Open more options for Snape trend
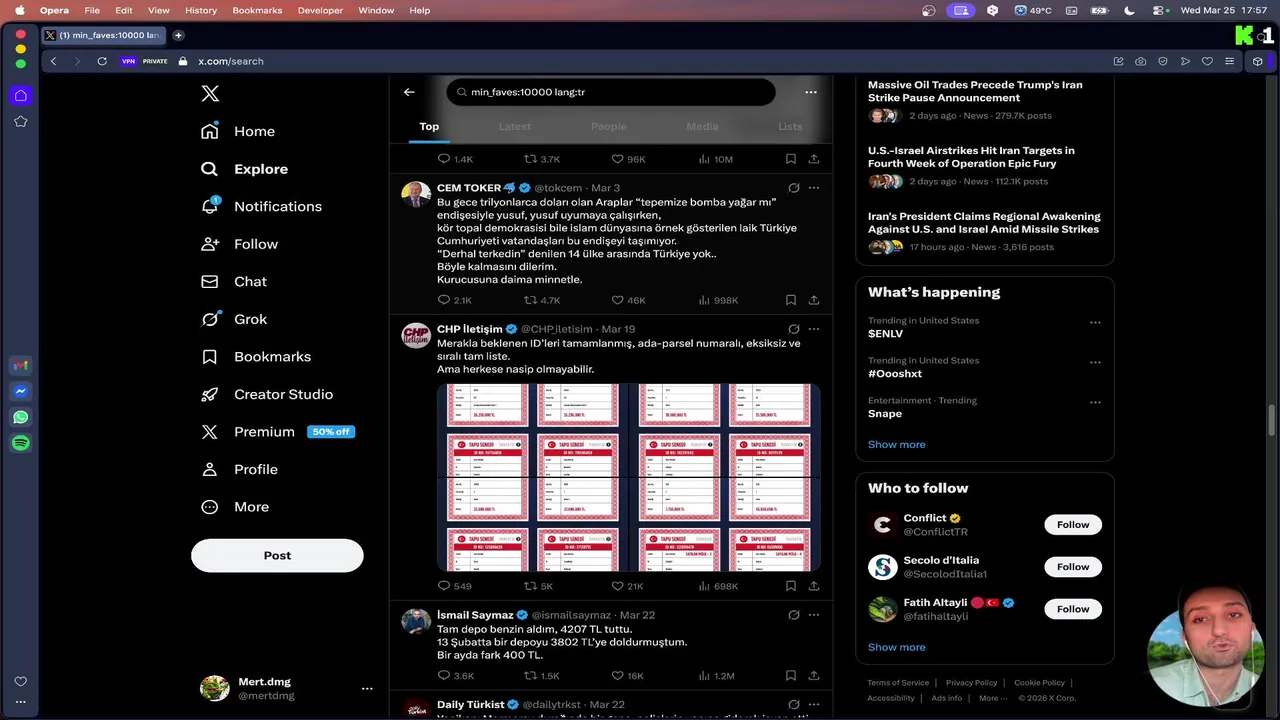Screen dimensions: 1280x720 [1095, 403]
